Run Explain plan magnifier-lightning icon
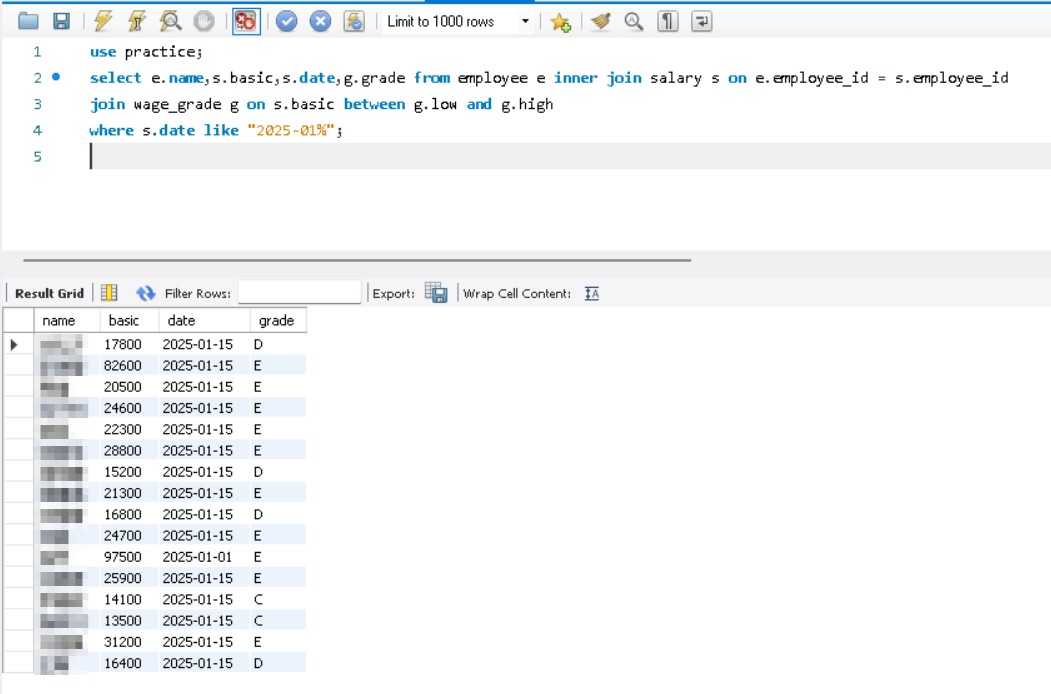The height and width of the screenshot is (694, 1051). click(x=170, y=21)
